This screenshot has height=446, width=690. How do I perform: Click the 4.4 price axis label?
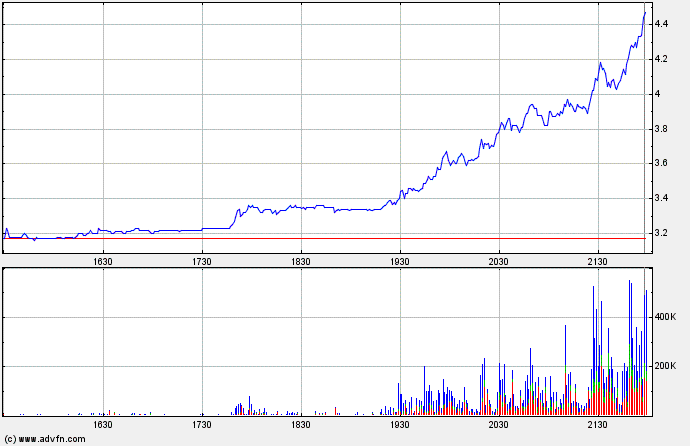click(x=662, y=23)
